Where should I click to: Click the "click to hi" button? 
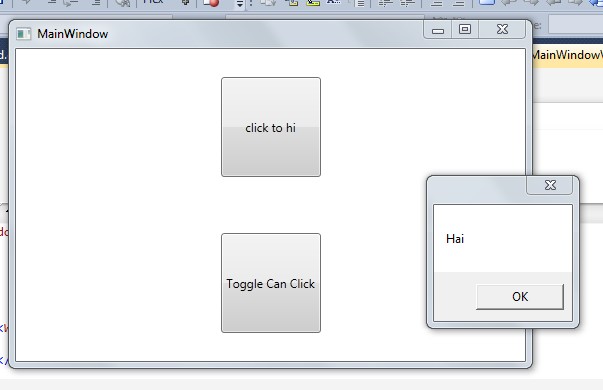[x=271, y=127]
